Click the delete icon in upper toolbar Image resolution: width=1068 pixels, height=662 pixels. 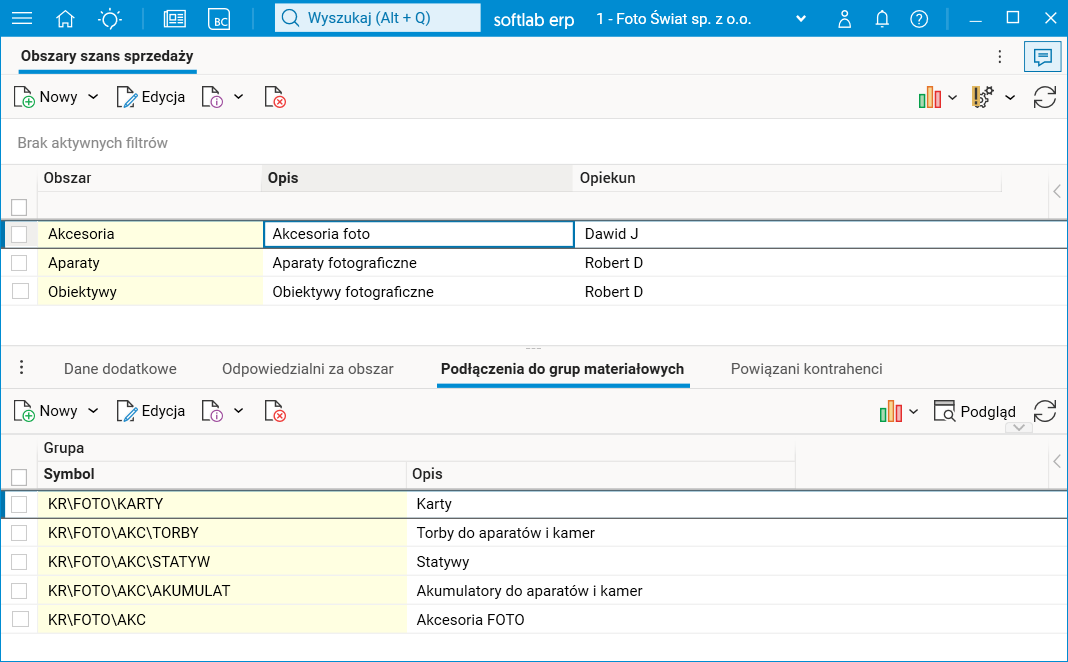tap(275, 97)
